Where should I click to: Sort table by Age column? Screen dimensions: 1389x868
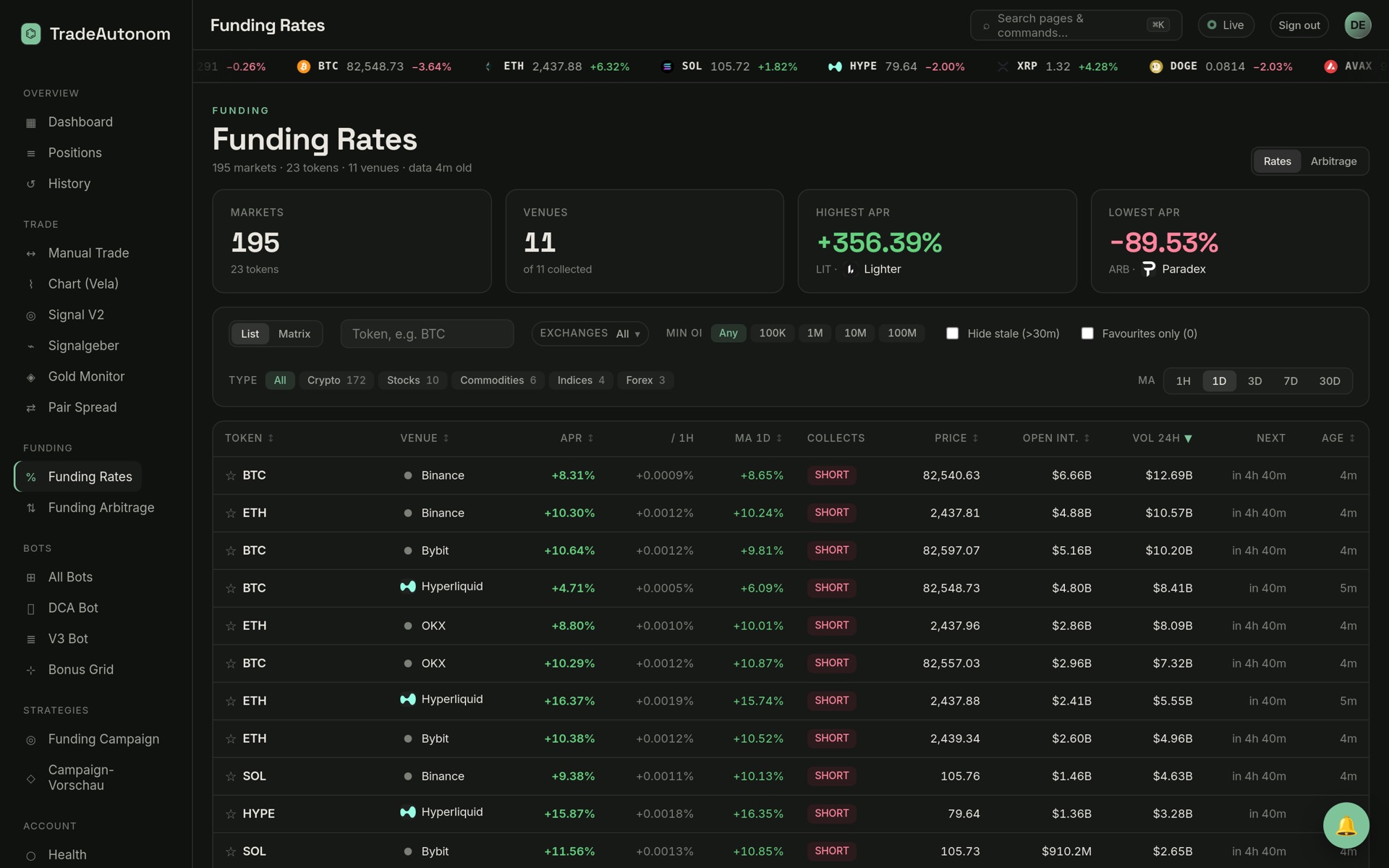(x=1338, y=438)
